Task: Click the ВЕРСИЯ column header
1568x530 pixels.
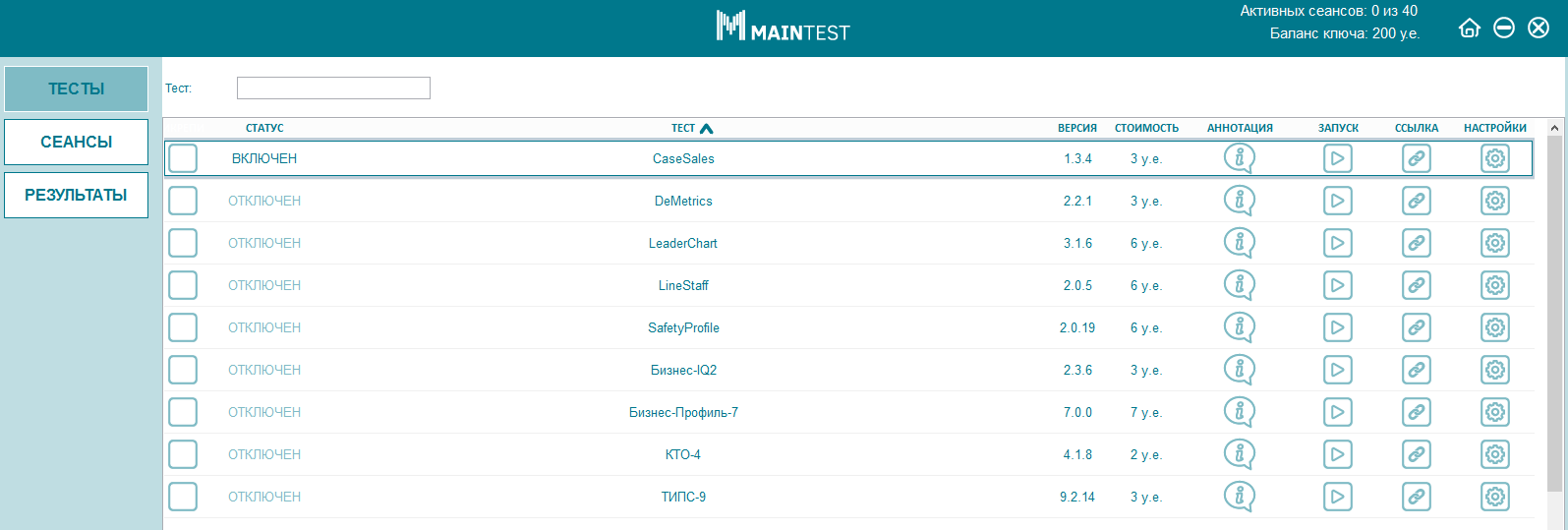Action: (1077, 128)
